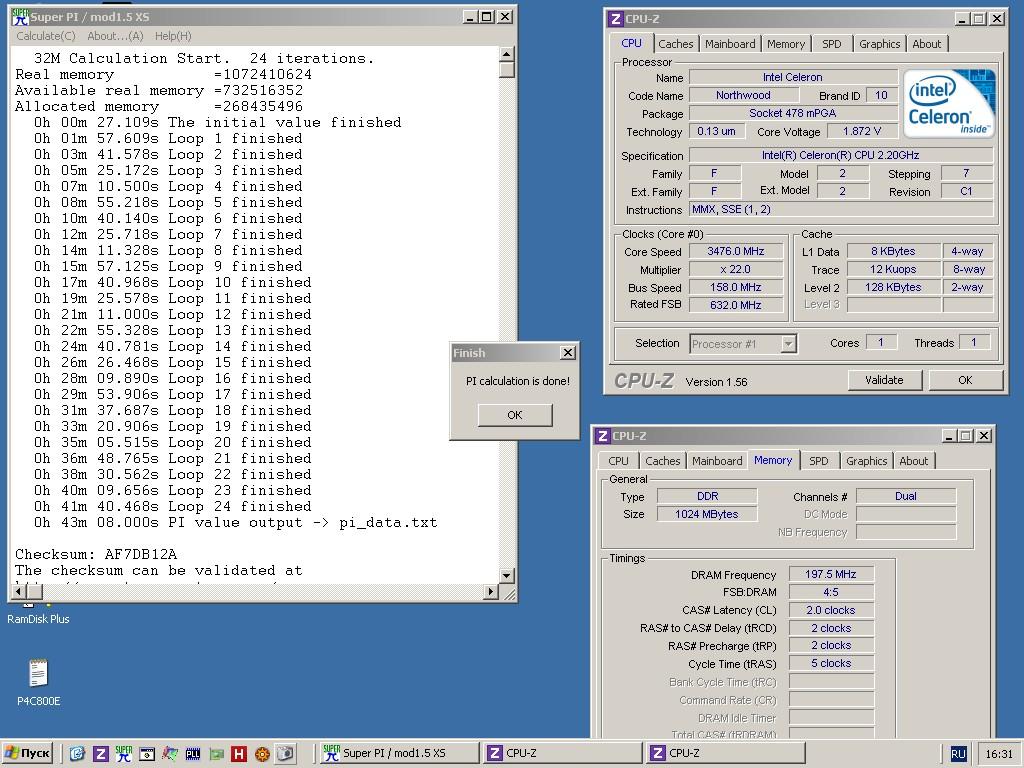This screenshot has height=768, width=1024.
Task: Open the About...(A) menu in Super PI
Action: tap(115, 36)
